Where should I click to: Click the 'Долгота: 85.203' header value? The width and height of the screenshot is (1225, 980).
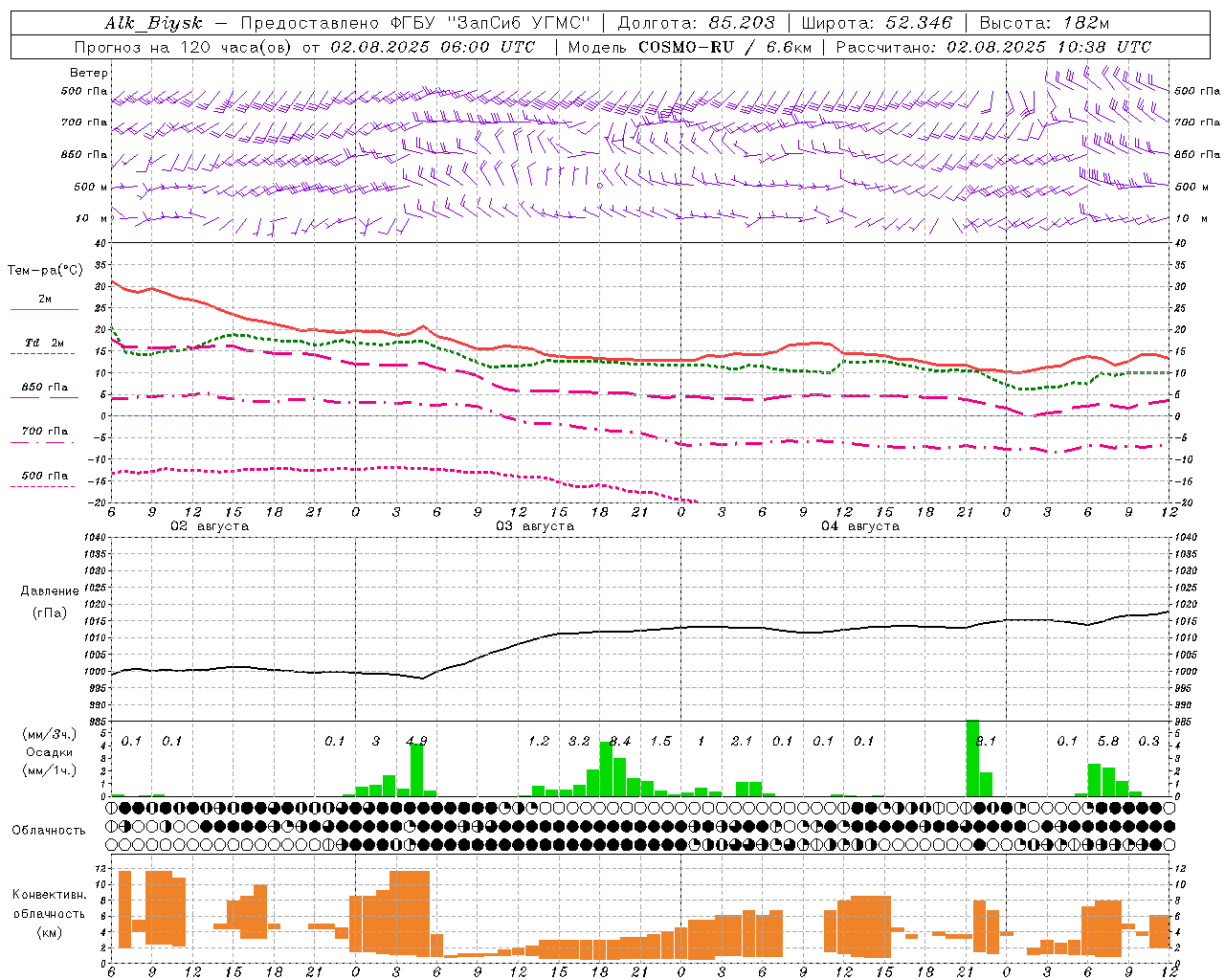click(x=697, y=23)
